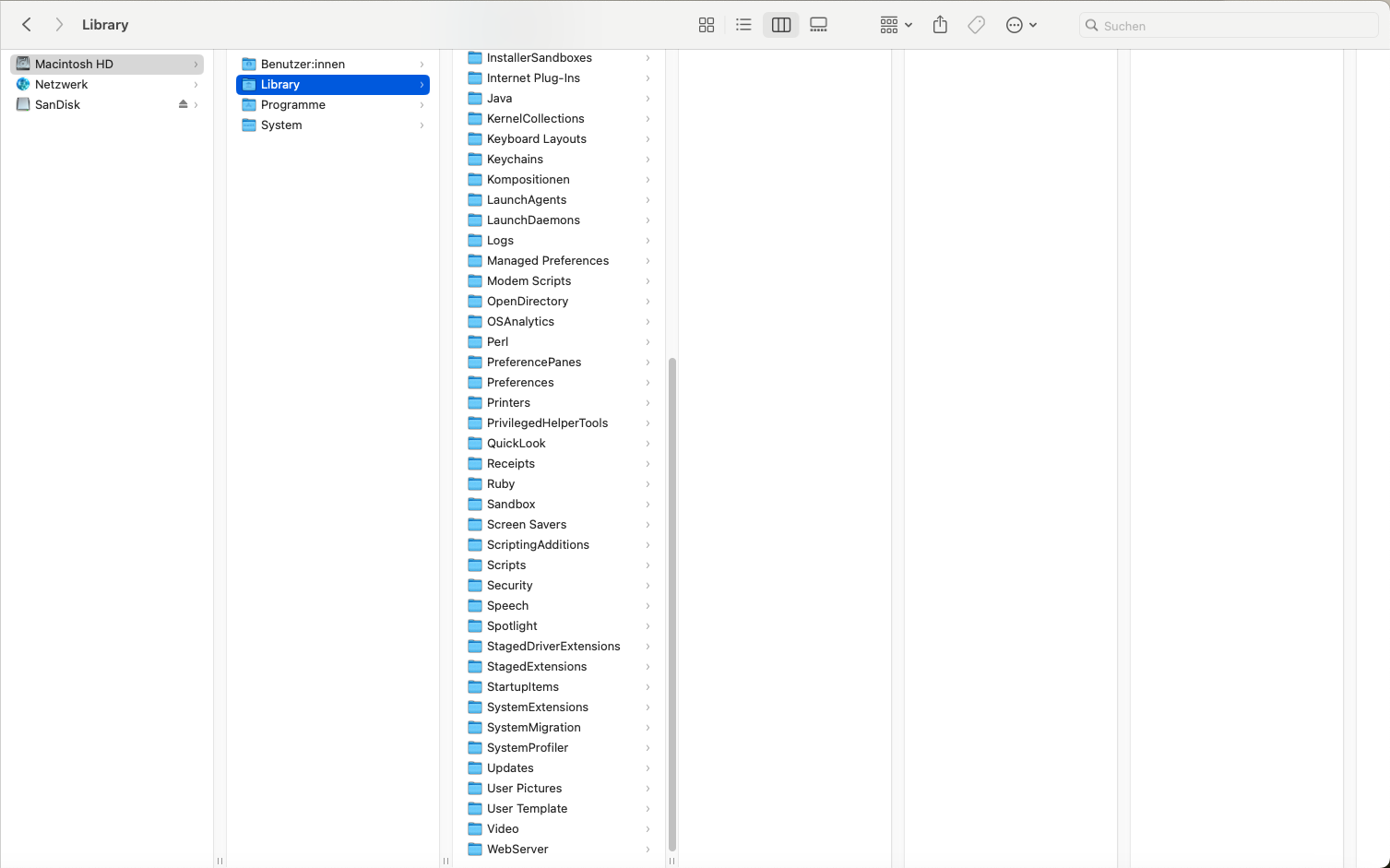Click the Scripts folder icon
Screen dimensions: 1390x868
pos(475,565)
